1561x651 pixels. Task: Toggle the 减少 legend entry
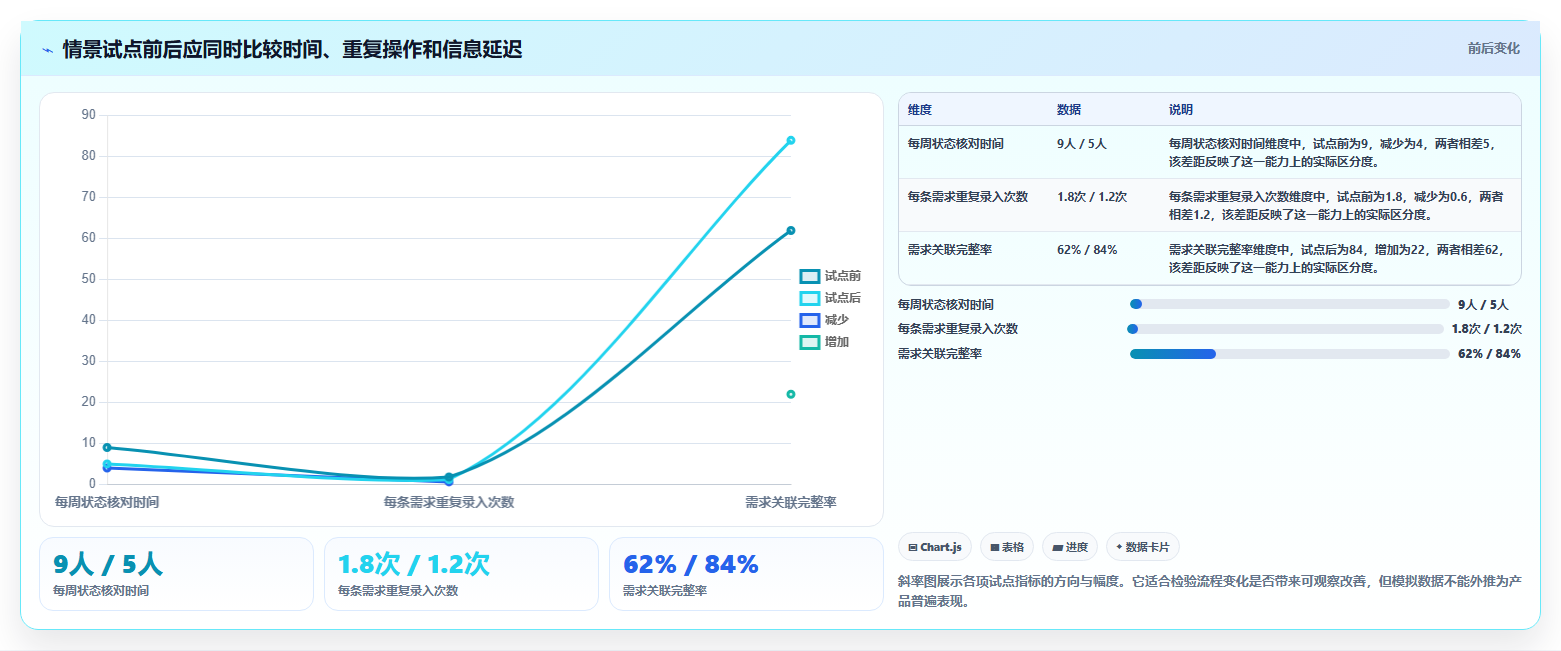[x=825, y=320]
